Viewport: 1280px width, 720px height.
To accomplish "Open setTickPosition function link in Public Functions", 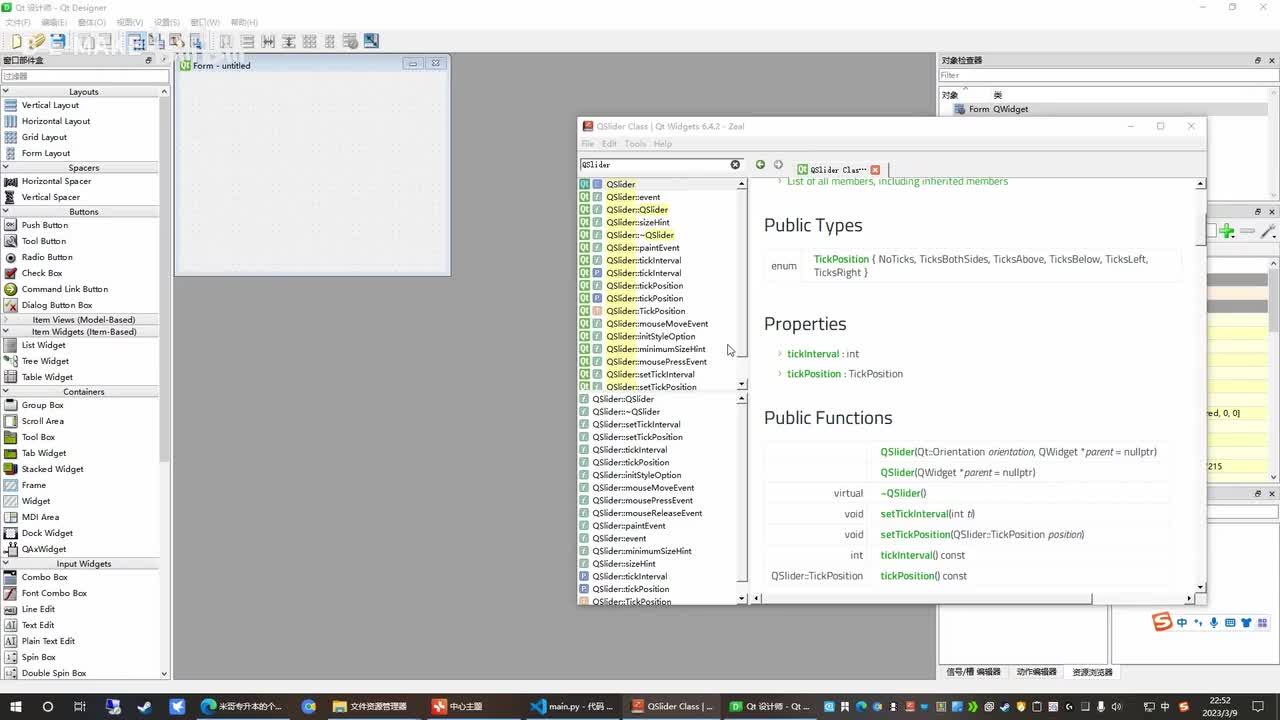I will 915,535.
